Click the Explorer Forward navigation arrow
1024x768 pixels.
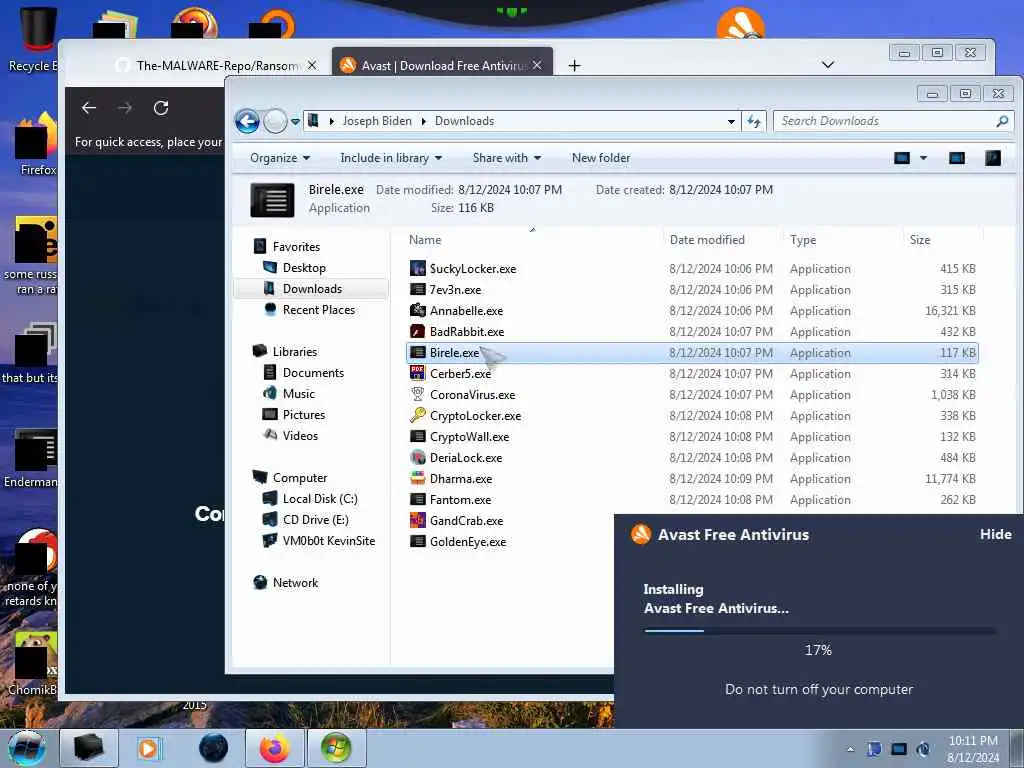pyautogui.click(x=275, y=121)
